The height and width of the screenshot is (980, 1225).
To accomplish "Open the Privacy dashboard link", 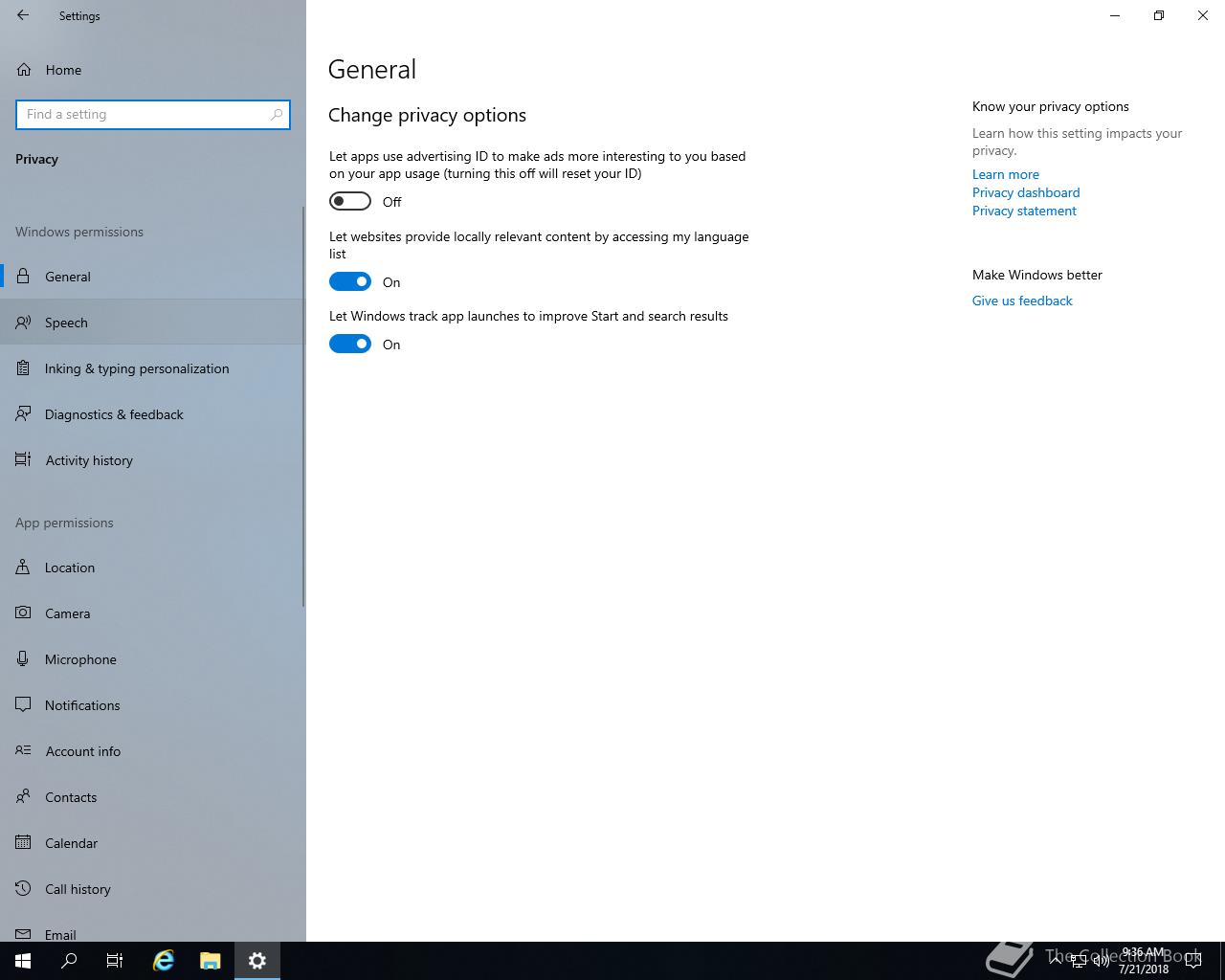I will [x=1026, y=192].
